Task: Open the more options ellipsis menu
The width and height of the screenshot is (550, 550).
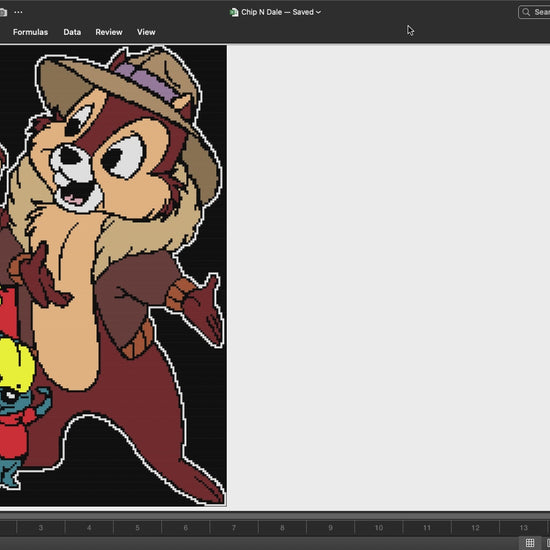Action: (x=18, y=12)
